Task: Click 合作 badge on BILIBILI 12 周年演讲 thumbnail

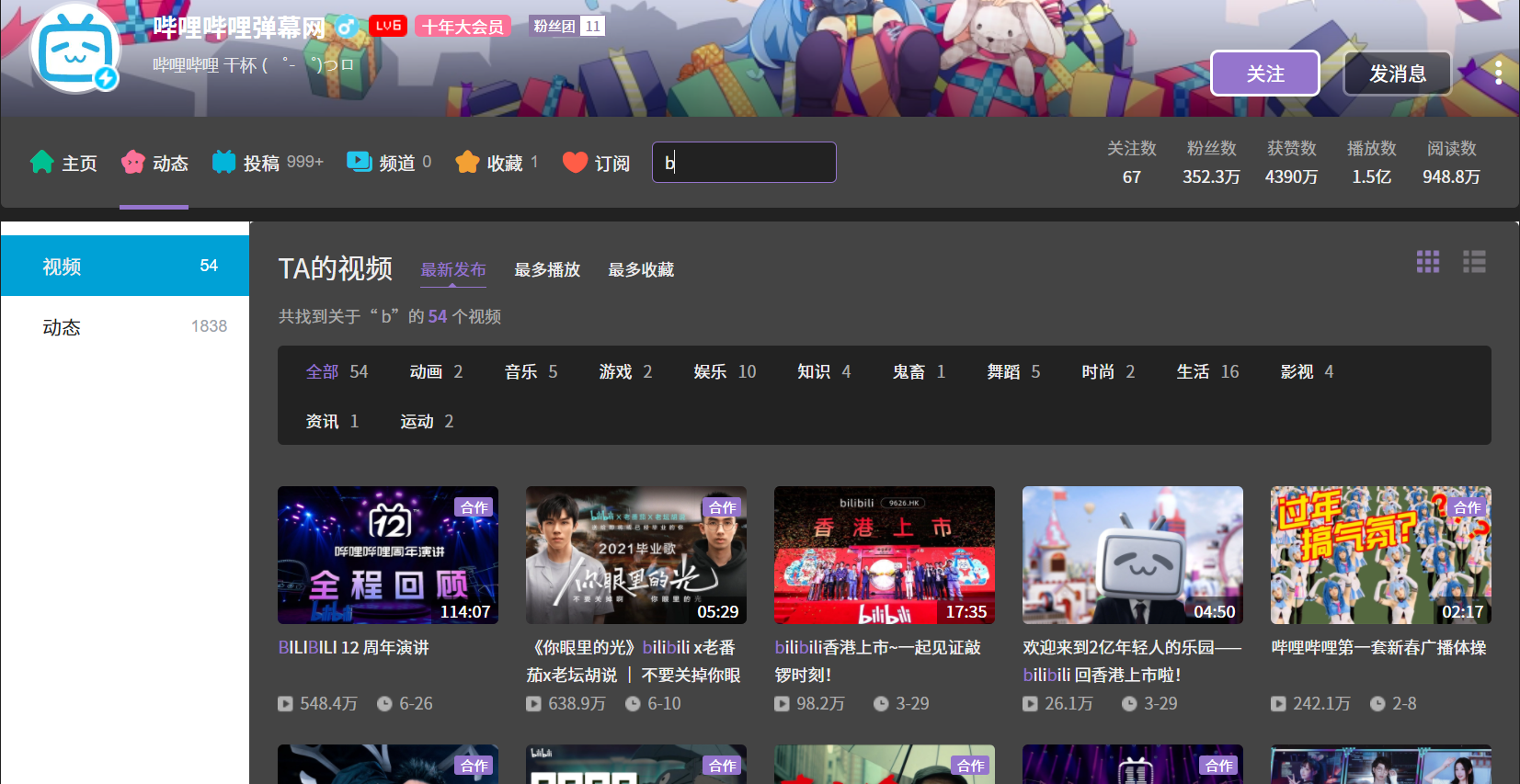Action: 474,507
